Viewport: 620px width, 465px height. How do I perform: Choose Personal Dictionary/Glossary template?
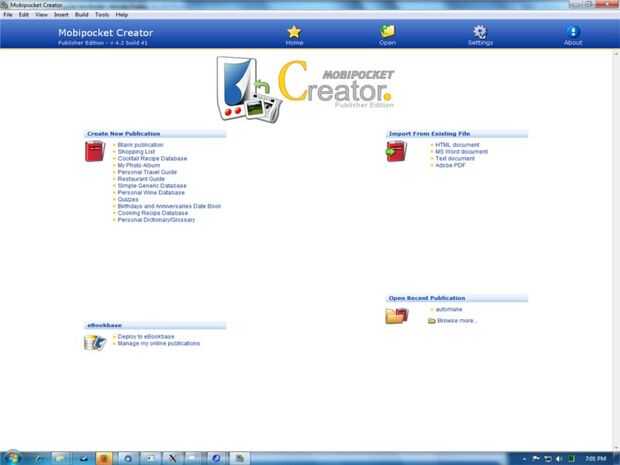(x=156, y=220)
